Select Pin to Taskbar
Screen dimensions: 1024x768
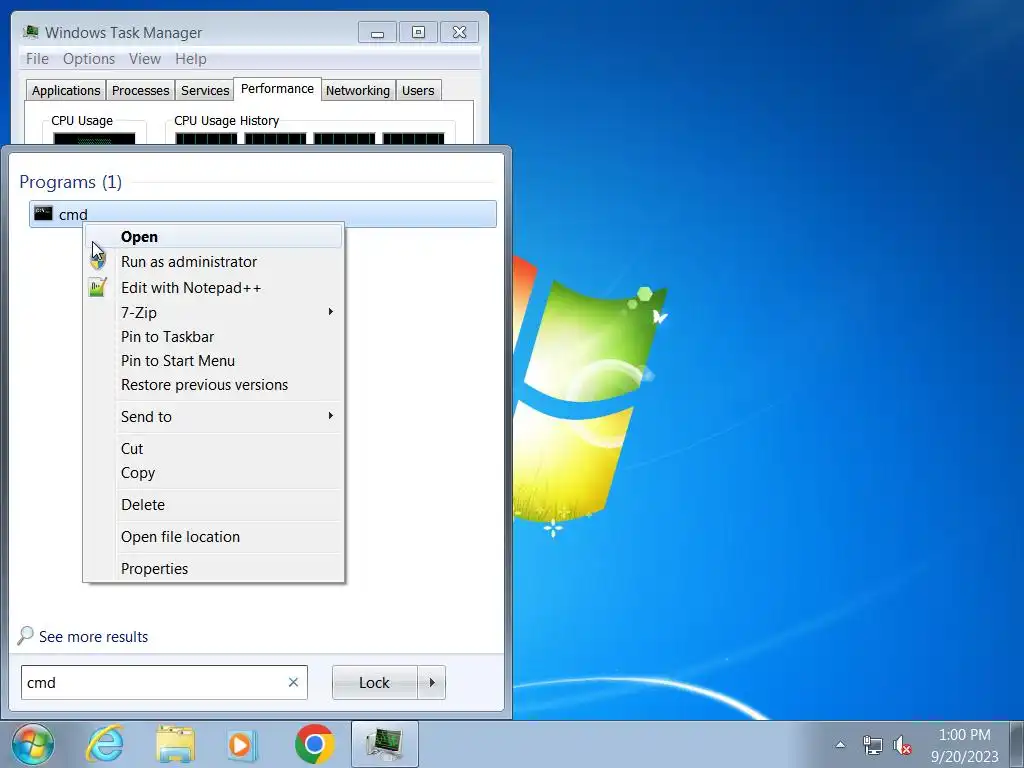pyautogui.click(x=214, y=336)
